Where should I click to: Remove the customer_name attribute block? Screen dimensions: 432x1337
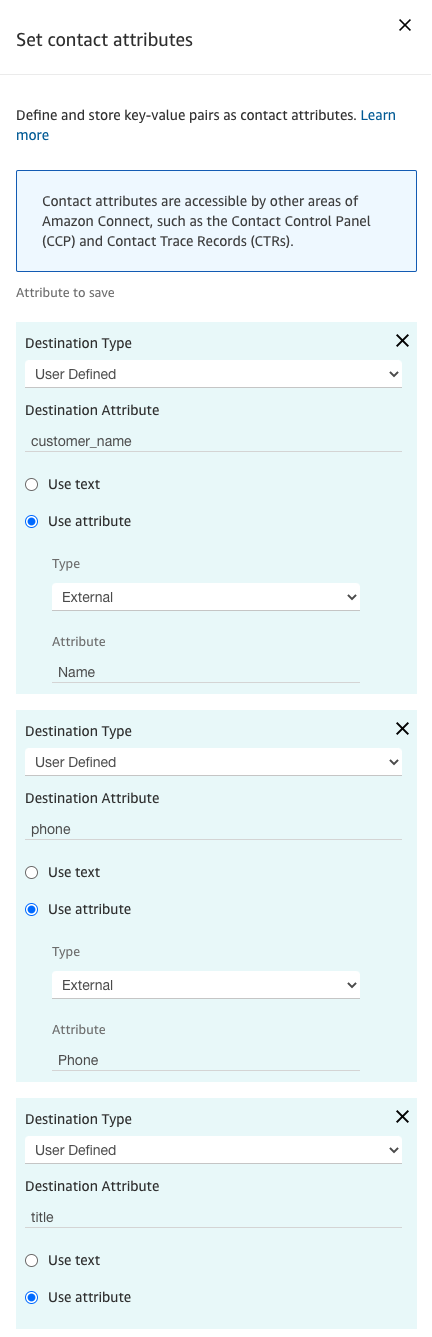[403, 341]
